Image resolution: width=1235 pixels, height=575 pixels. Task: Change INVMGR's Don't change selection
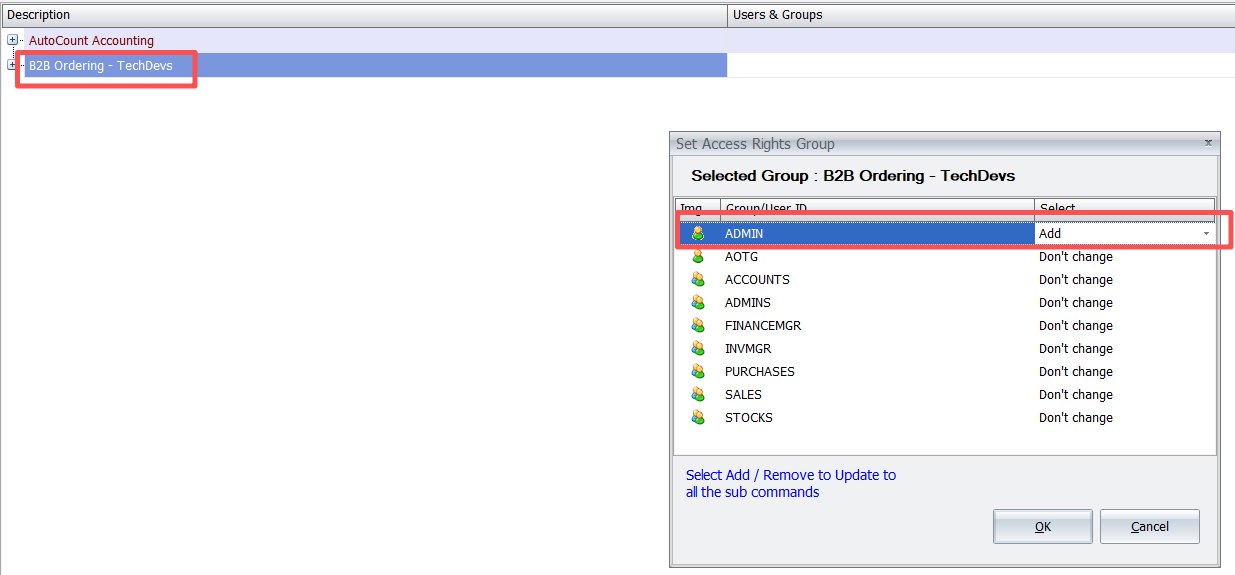(x=1125, y=348)
